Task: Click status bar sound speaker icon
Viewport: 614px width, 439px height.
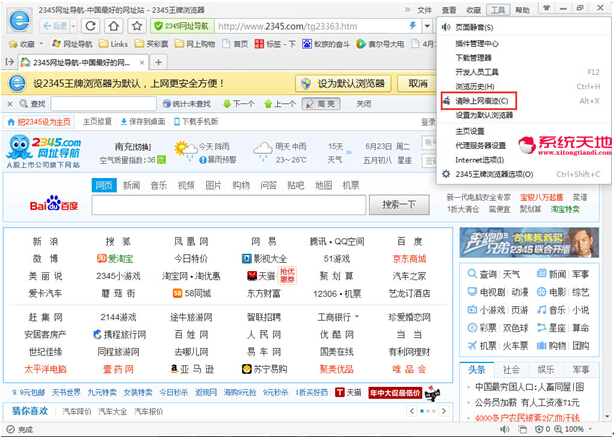Action: pyautogui.click(x=505, y=429)
